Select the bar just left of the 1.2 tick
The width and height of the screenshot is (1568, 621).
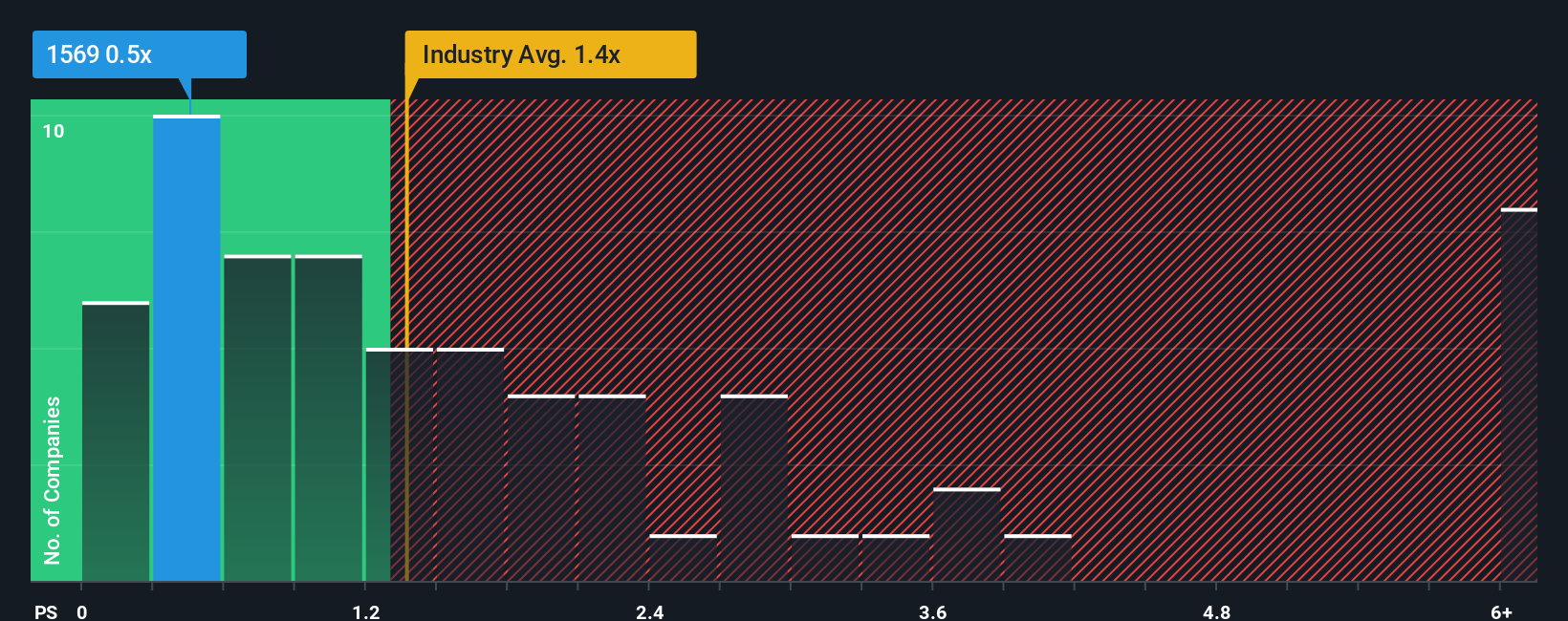tap(329, 418)
